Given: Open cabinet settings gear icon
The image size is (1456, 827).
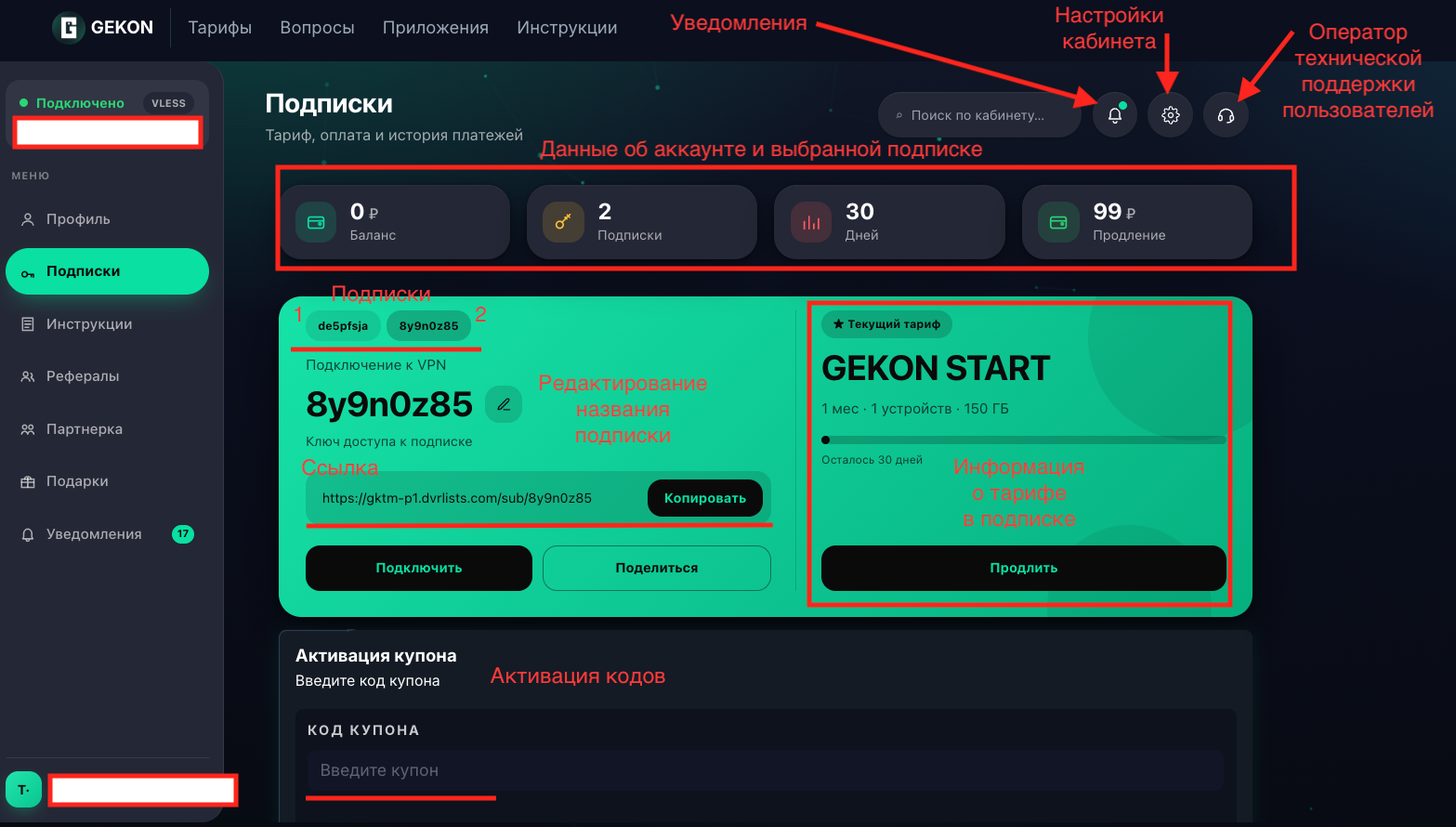Looking at the screenshot, I should (1170, 115).
